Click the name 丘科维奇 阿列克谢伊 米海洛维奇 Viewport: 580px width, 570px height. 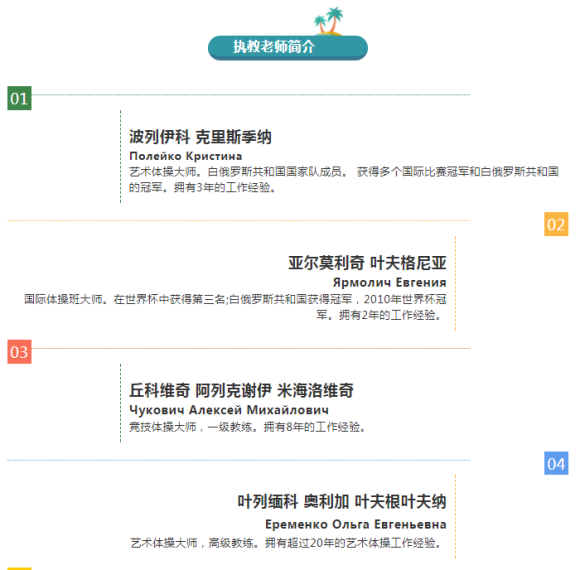click(x=241, y=391)
